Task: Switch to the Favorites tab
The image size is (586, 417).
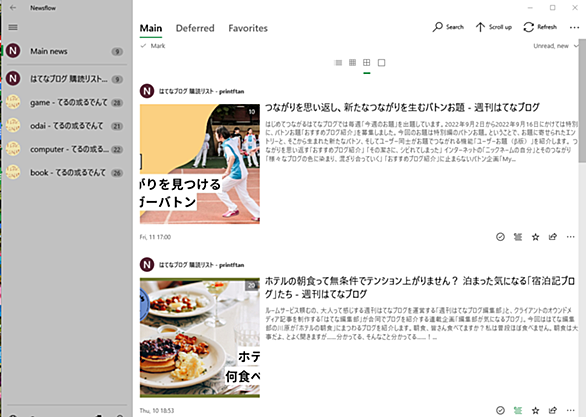Action: 248,28
